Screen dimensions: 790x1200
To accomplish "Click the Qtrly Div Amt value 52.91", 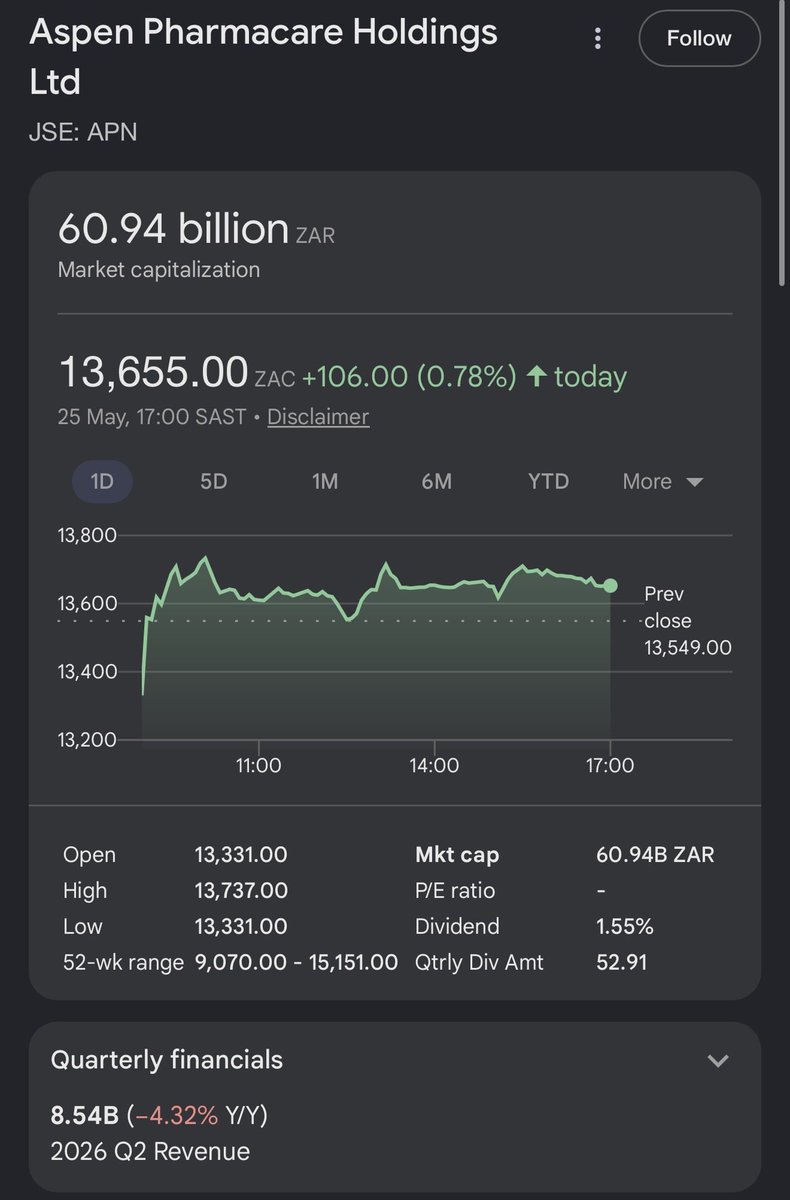I will 620,963.
